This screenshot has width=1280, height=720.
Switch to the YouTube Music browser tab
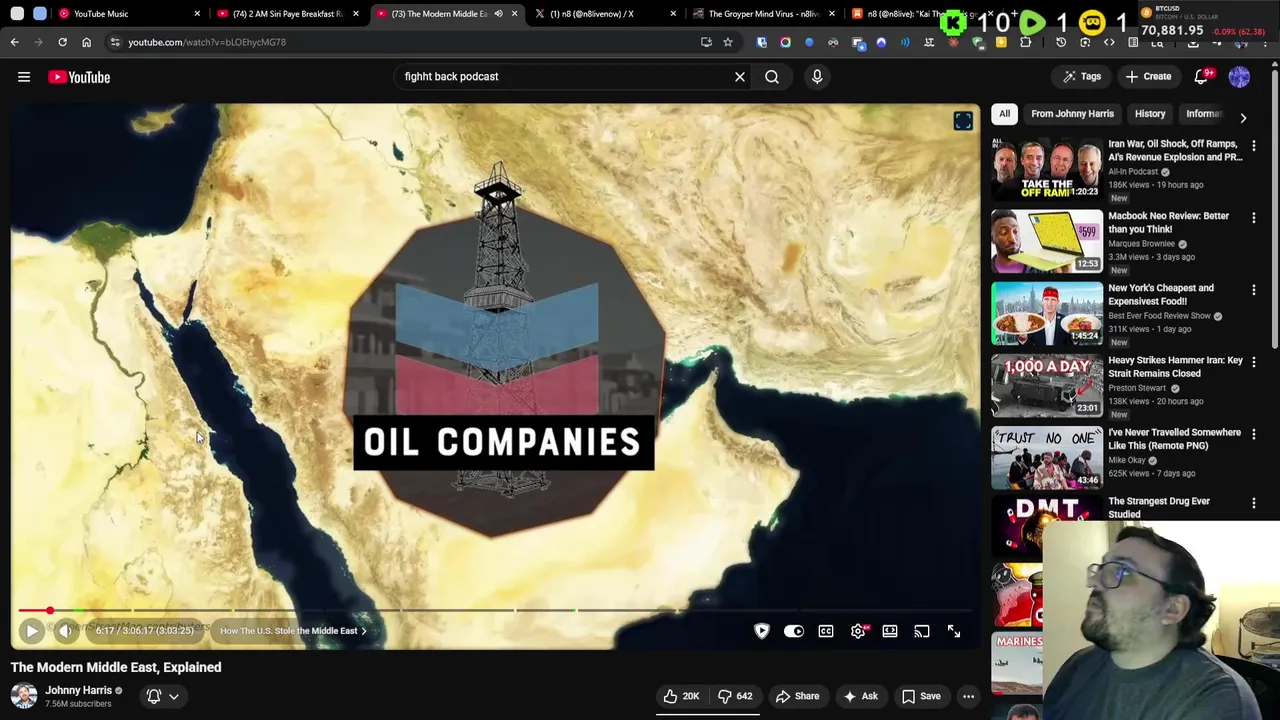[129, 14]
